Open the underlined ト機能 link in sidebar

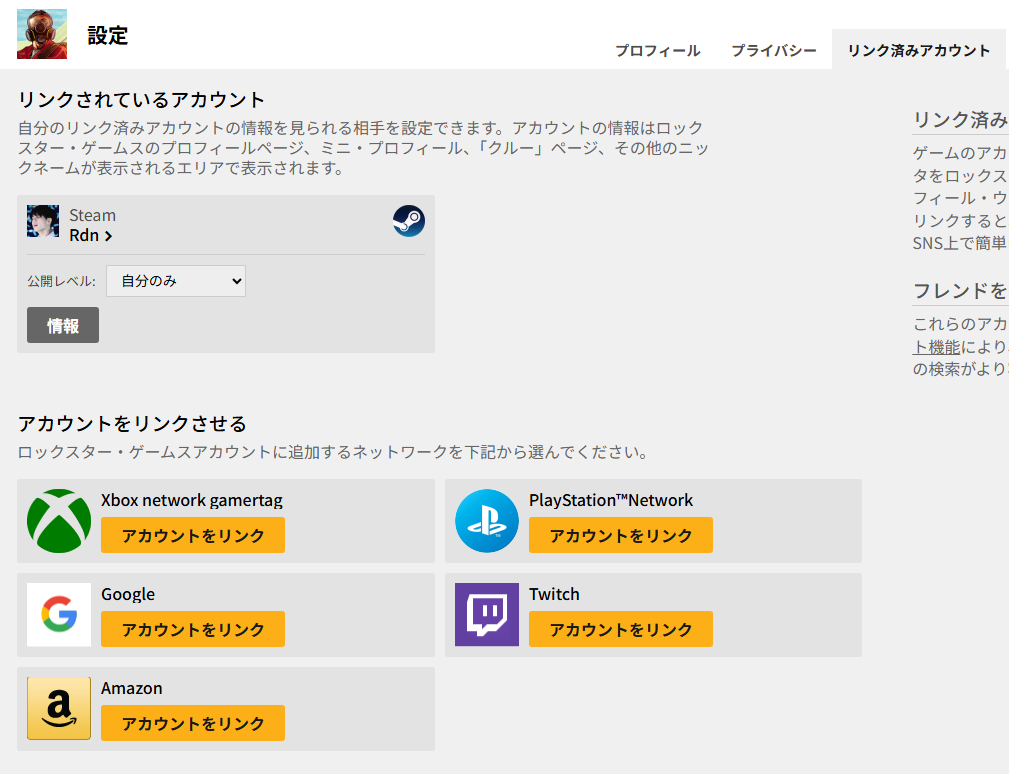[x=936, y=347]
